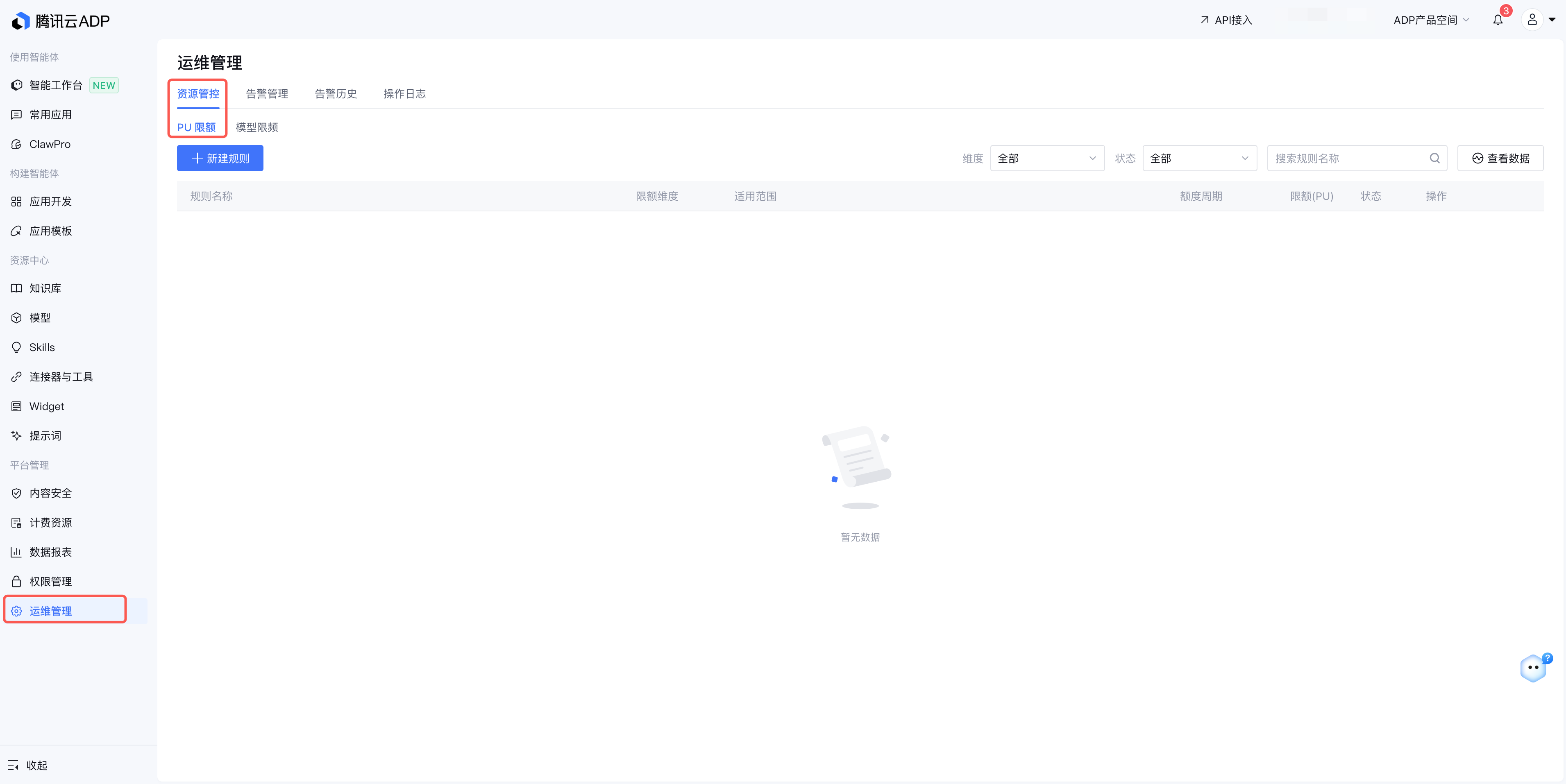Open notifications via the bell icon
Image resolution: width=1566 pixels, height=784 pixels.
pos(1498,20)
